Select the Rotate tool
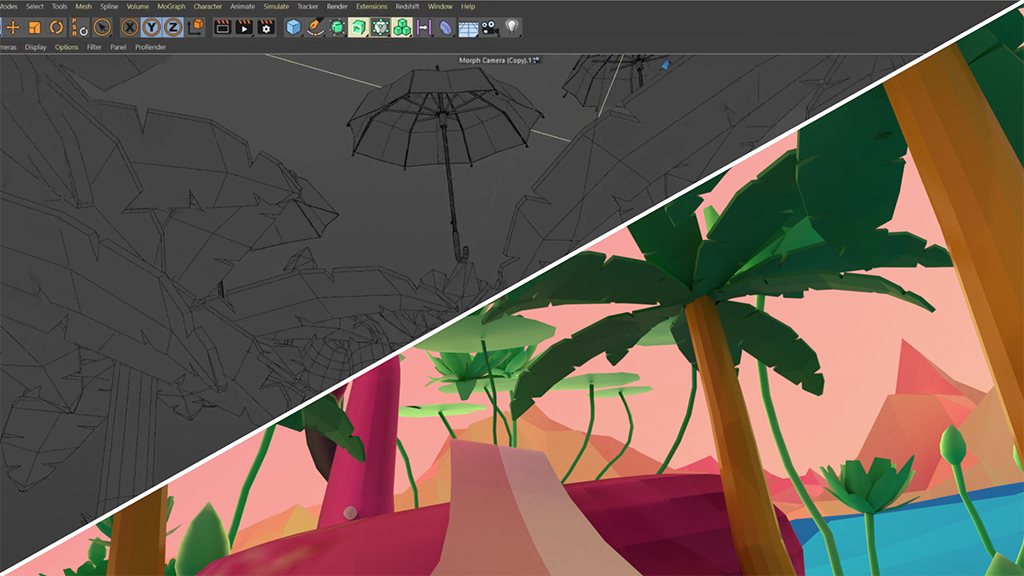The width and height of the screenshot is (1024, 576). 57,27
